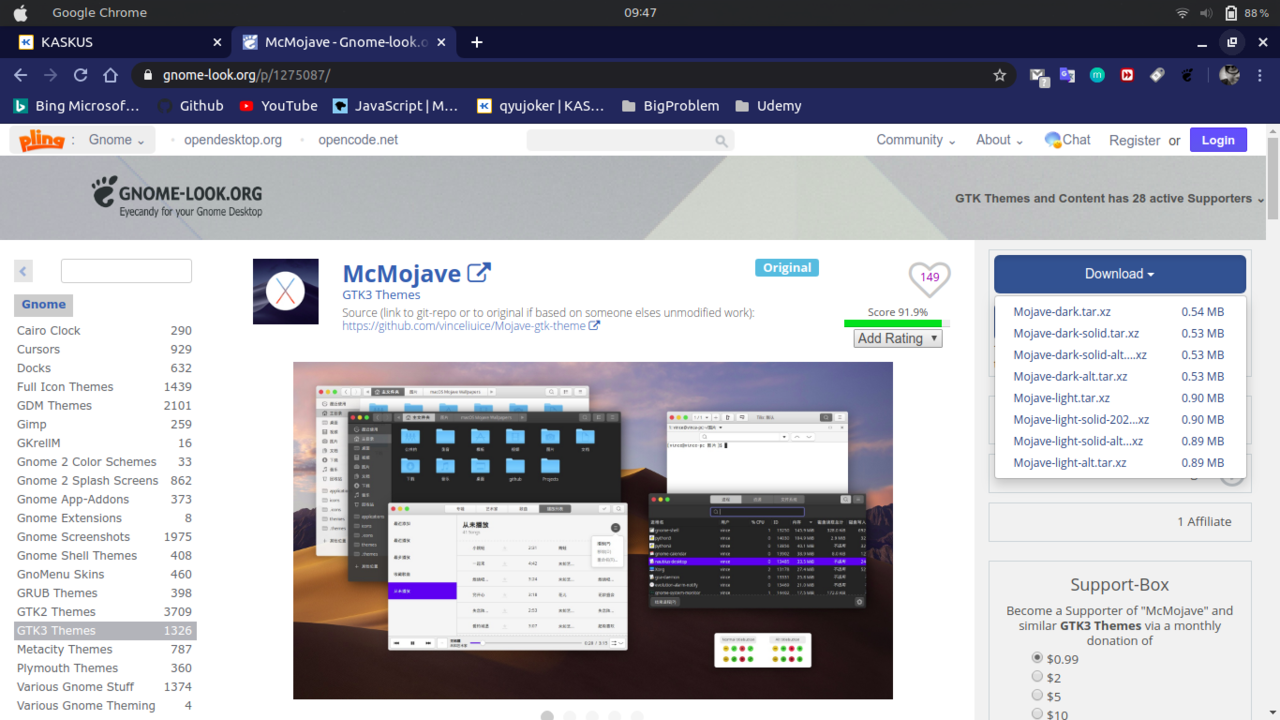The height and width of the screenshot is (720, 1280).
Task: Expand the 28 active Supporters chevron
Action: pos(1260,200)
